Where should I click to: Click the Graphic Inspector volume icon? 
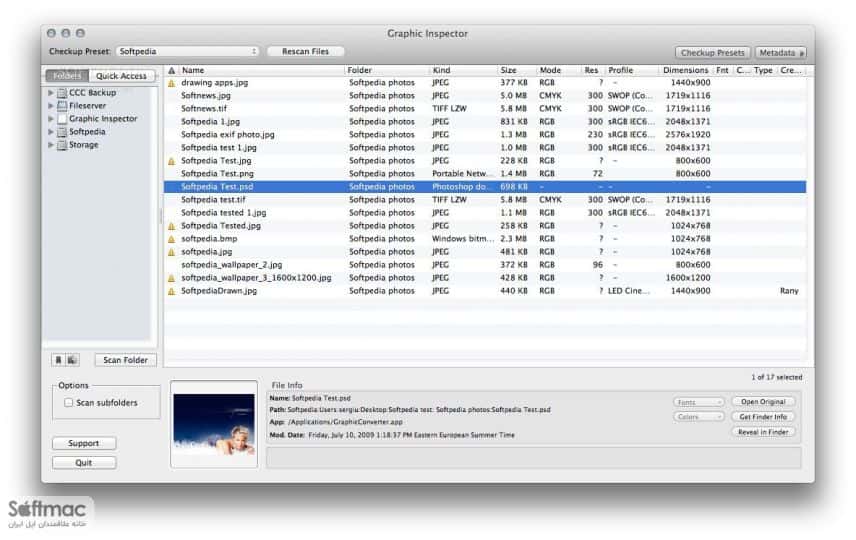pos(62,119)
